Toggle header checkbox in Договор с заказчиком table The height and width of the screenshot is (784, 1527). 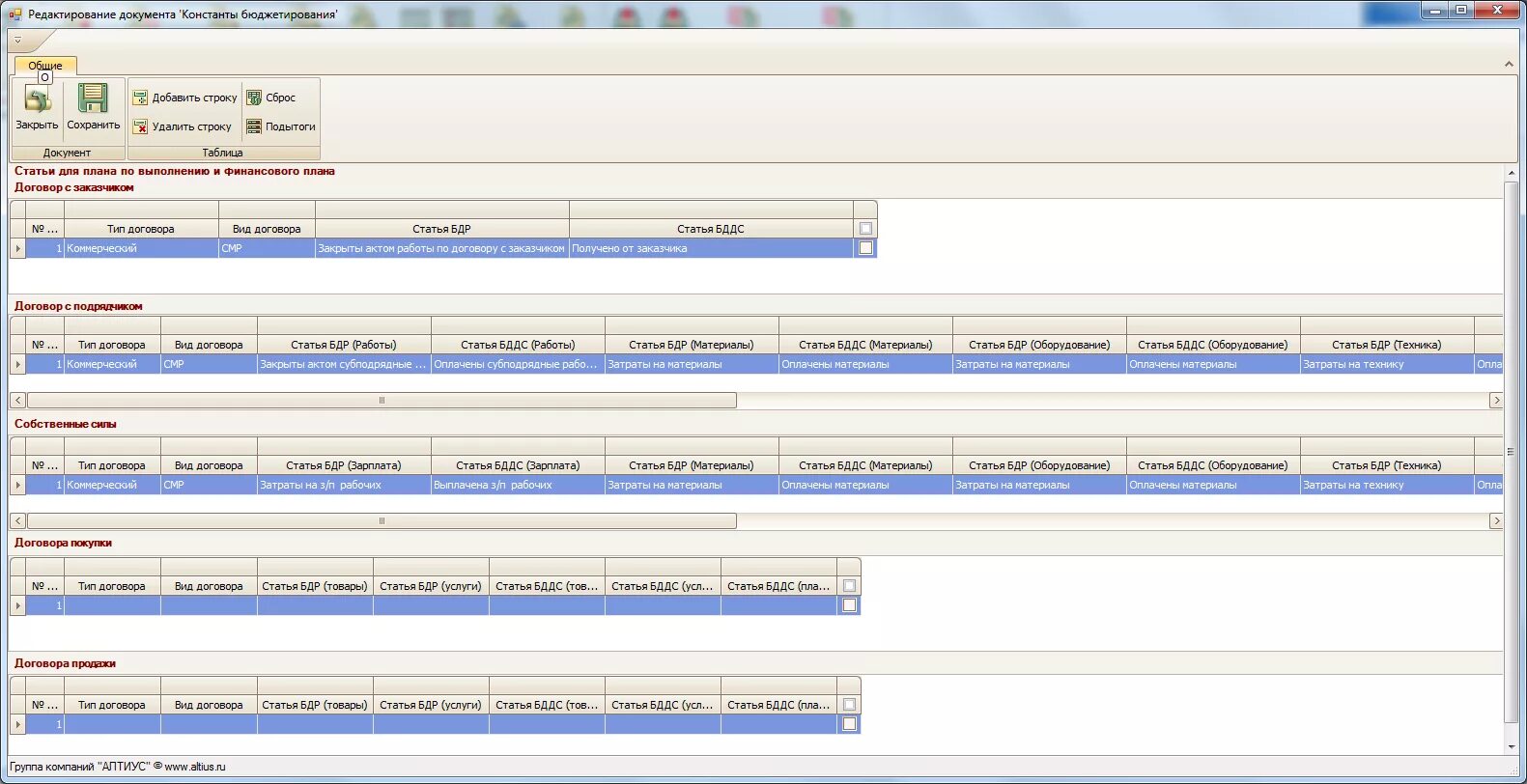(x=865, y=229)
